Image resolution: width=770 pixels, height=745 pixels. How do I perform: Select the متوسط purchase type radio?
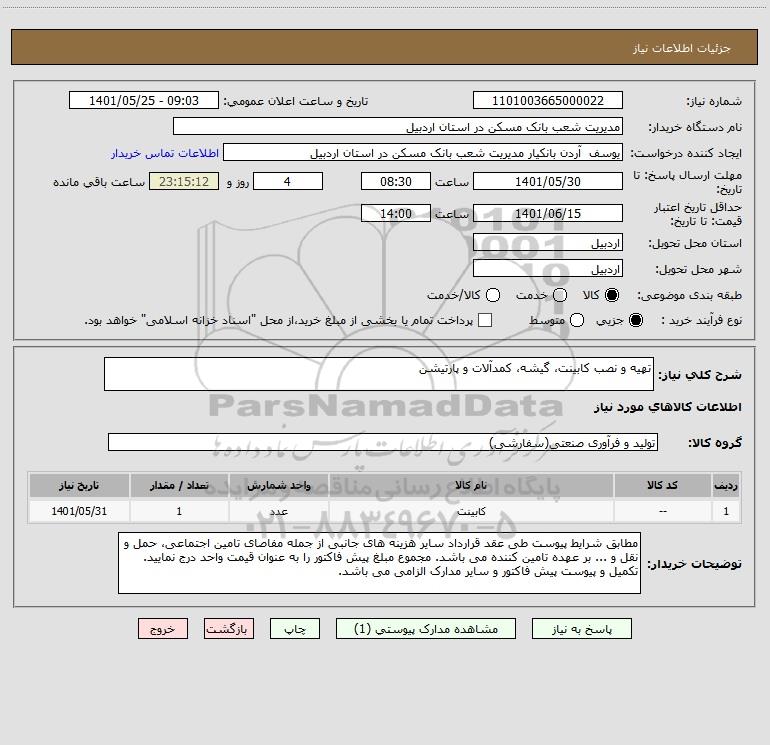pyautogui.click(x=577, y=320)
